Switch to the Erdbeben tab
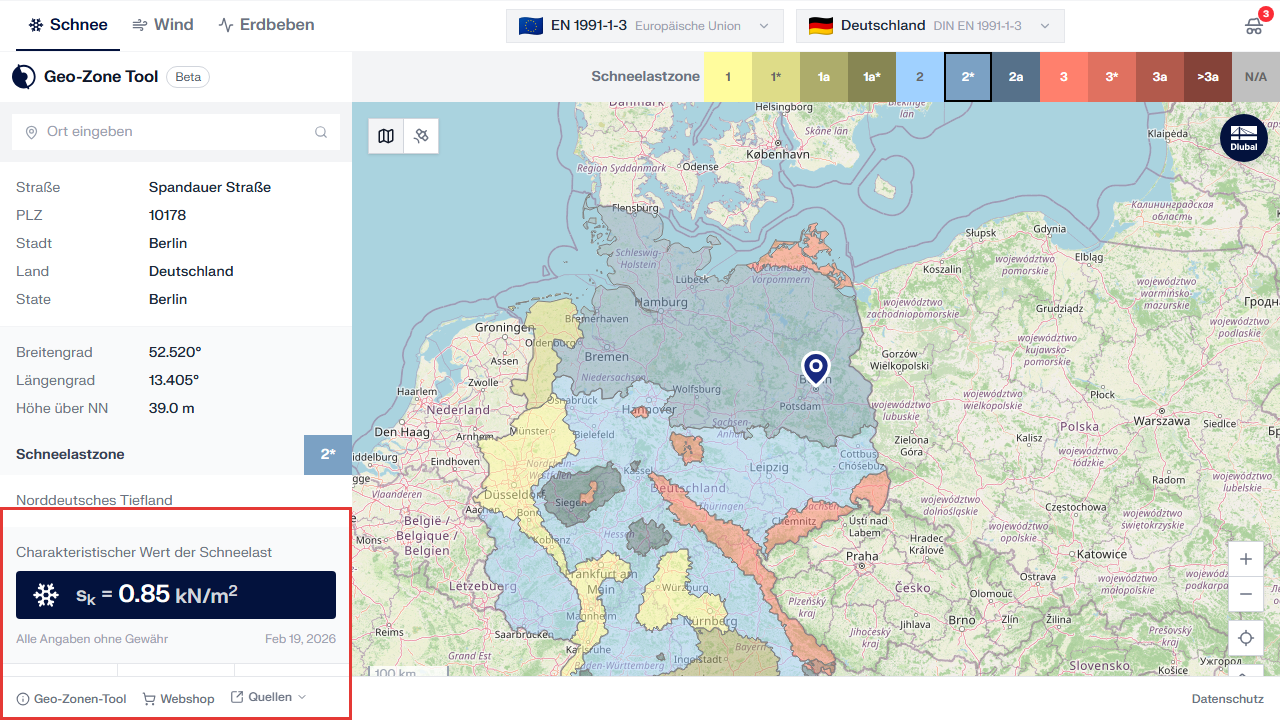The height and width of the screenshot is (720, 1280). point(266,25)
